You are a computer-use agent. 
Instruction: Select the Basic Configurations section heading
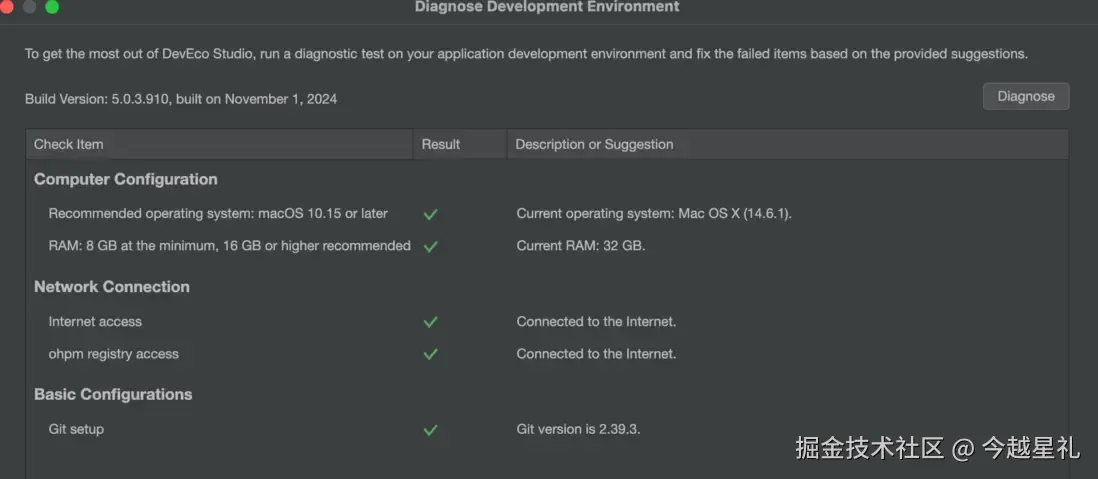(x=113, y=395)
